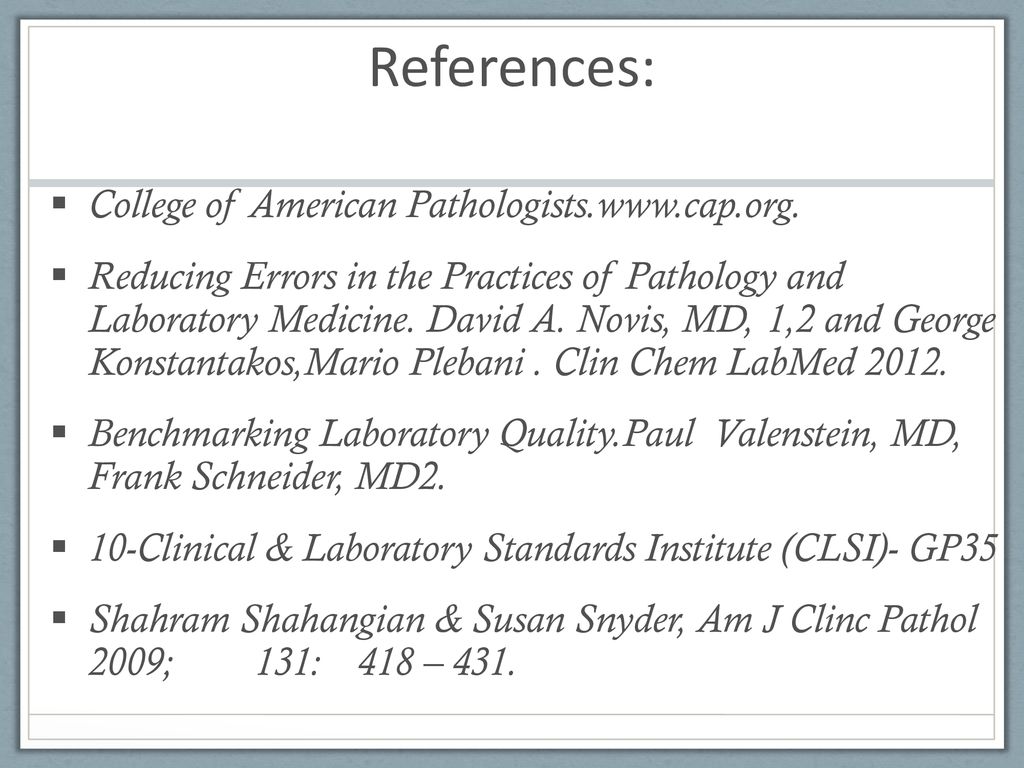The image size is (1024, 768).
Task: Click the bullet before Shahram Shahangian reference
Action: coord(59,616)
